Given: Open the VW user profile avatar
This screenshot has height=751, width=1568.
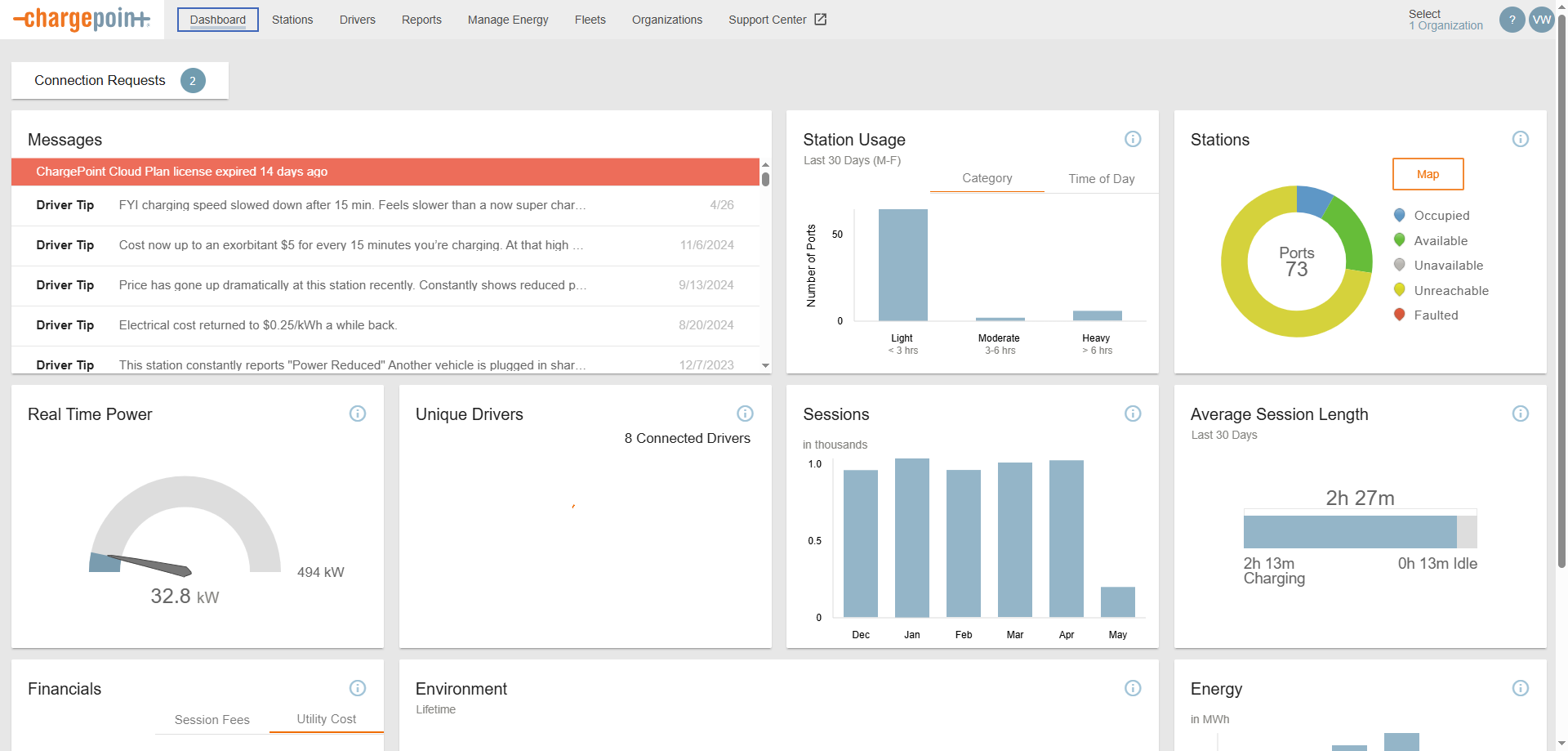Looking at the screenshot, I should tap(1541, 20).
